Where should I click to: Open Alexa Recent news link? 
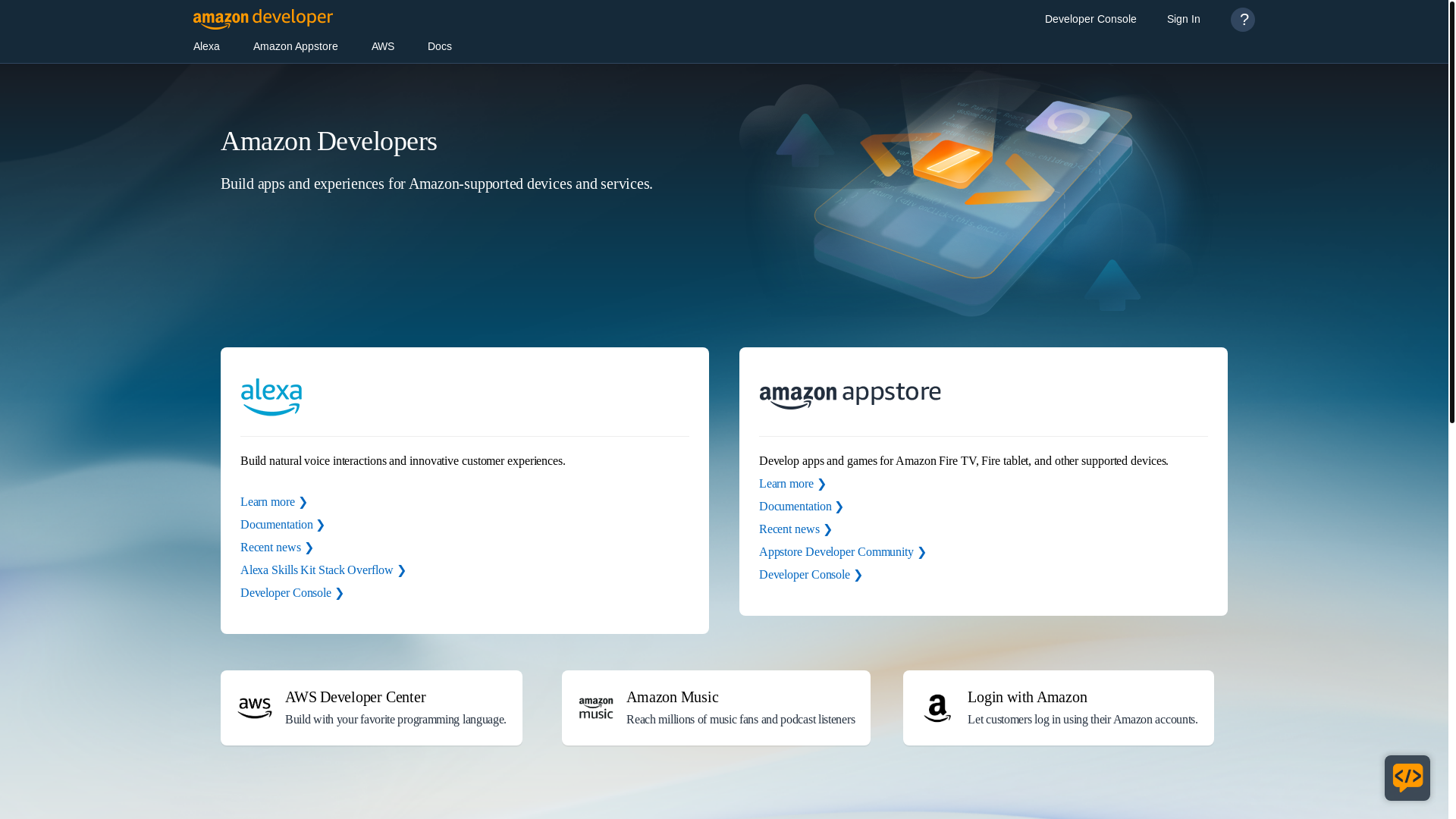[x=277, y=548]
